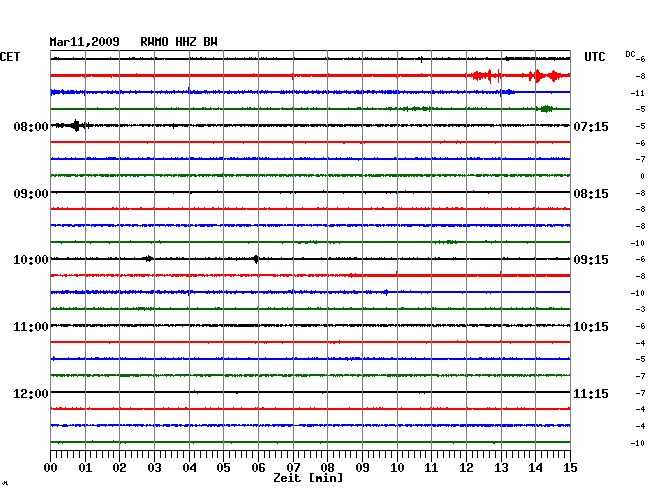Select minute 11 on the time axis

coord(431,468)
